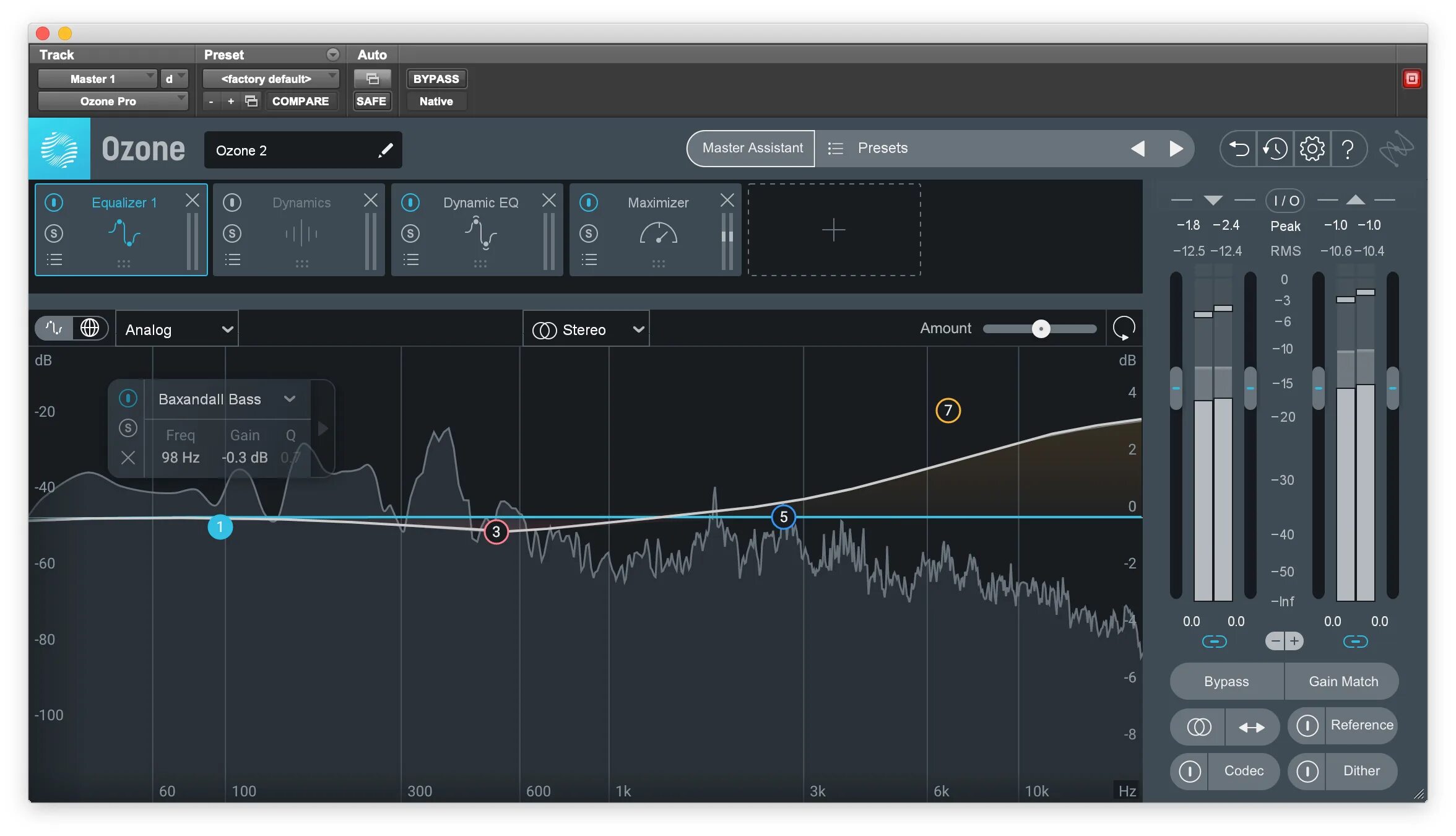Link the input gain faders
The image size is (1456, 836).
coord(1214,642)
